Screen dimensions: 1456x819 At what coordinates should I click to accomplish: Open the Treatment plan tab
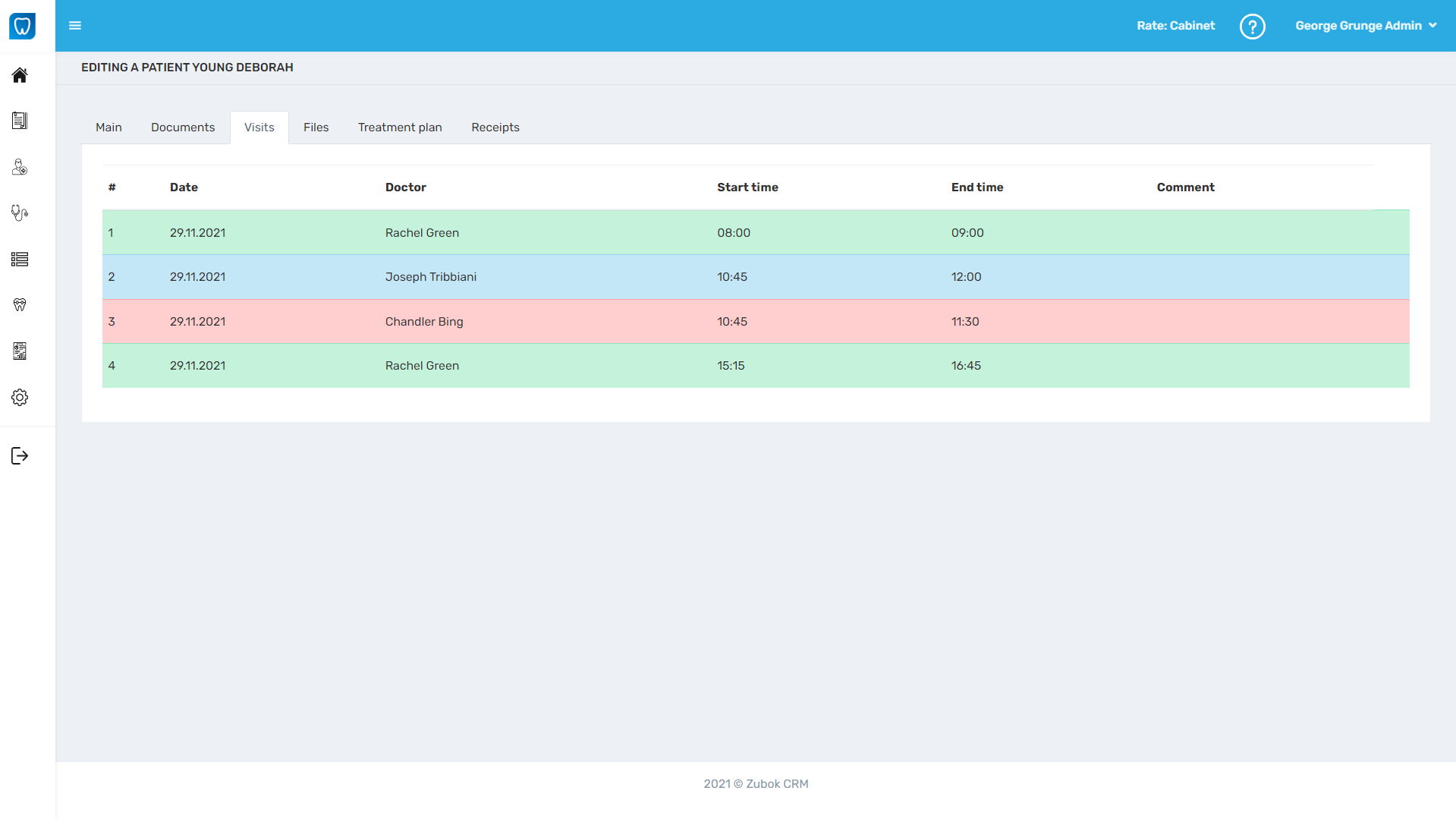pyautogui.click(x=400, y=127)
